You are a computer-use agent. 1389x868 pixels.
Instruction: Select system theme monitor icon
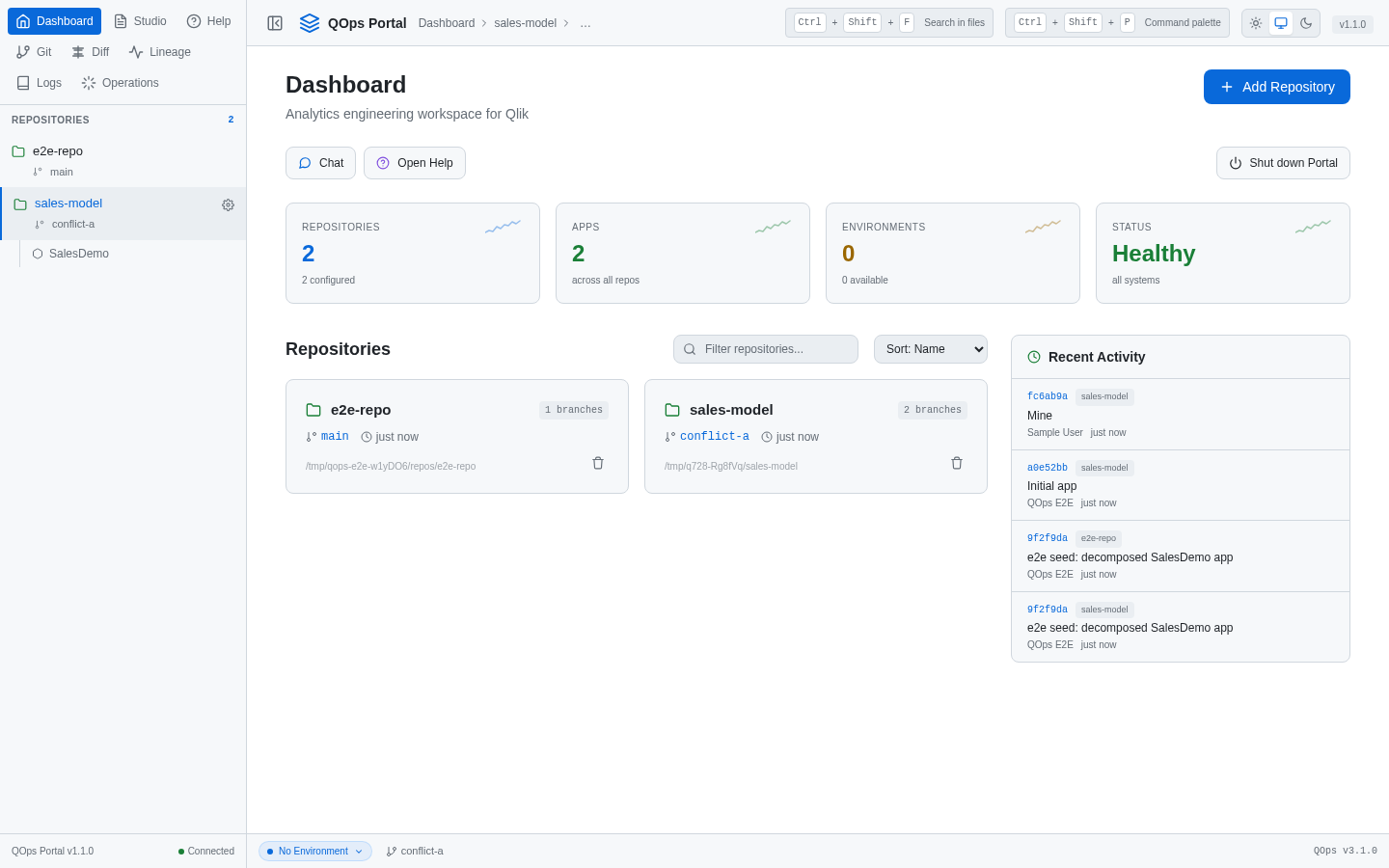pyautogui.click(x=1281, y=23)
